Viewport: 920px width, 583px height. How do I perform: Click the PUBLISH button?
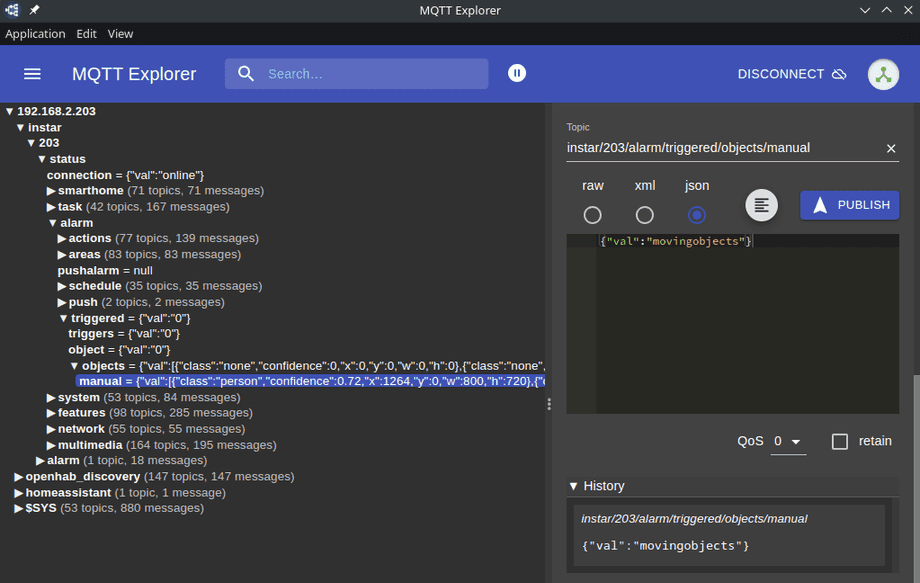pyautogui.click(x=849, y=205)
